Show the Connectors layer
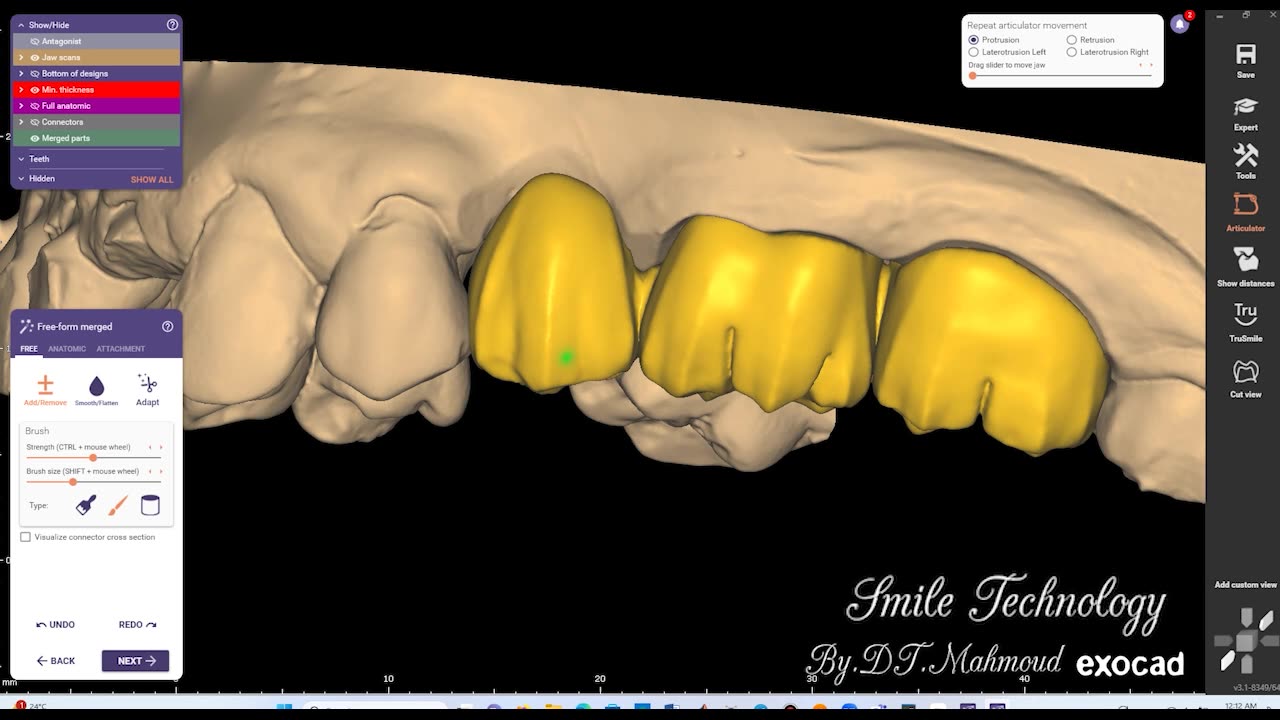The image size is (1280, 720). click(x=35, y=121)
